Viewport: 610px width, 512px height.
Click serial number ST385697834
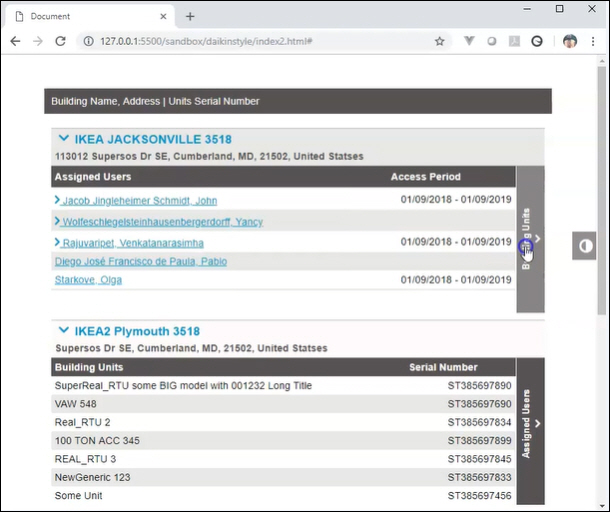coord(479,422)
